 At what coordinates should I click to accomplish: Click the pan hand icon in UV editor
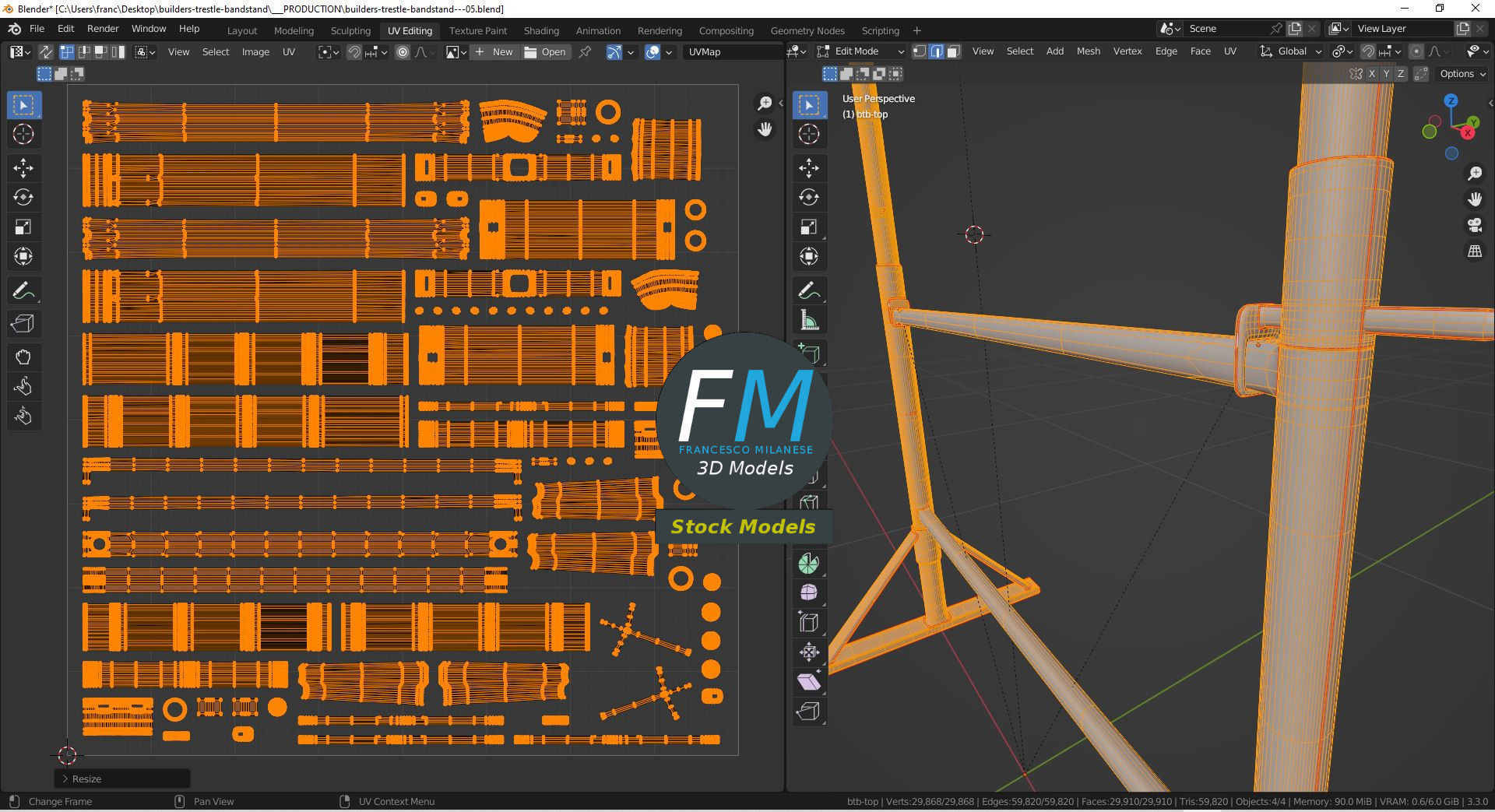coord(765,129)
